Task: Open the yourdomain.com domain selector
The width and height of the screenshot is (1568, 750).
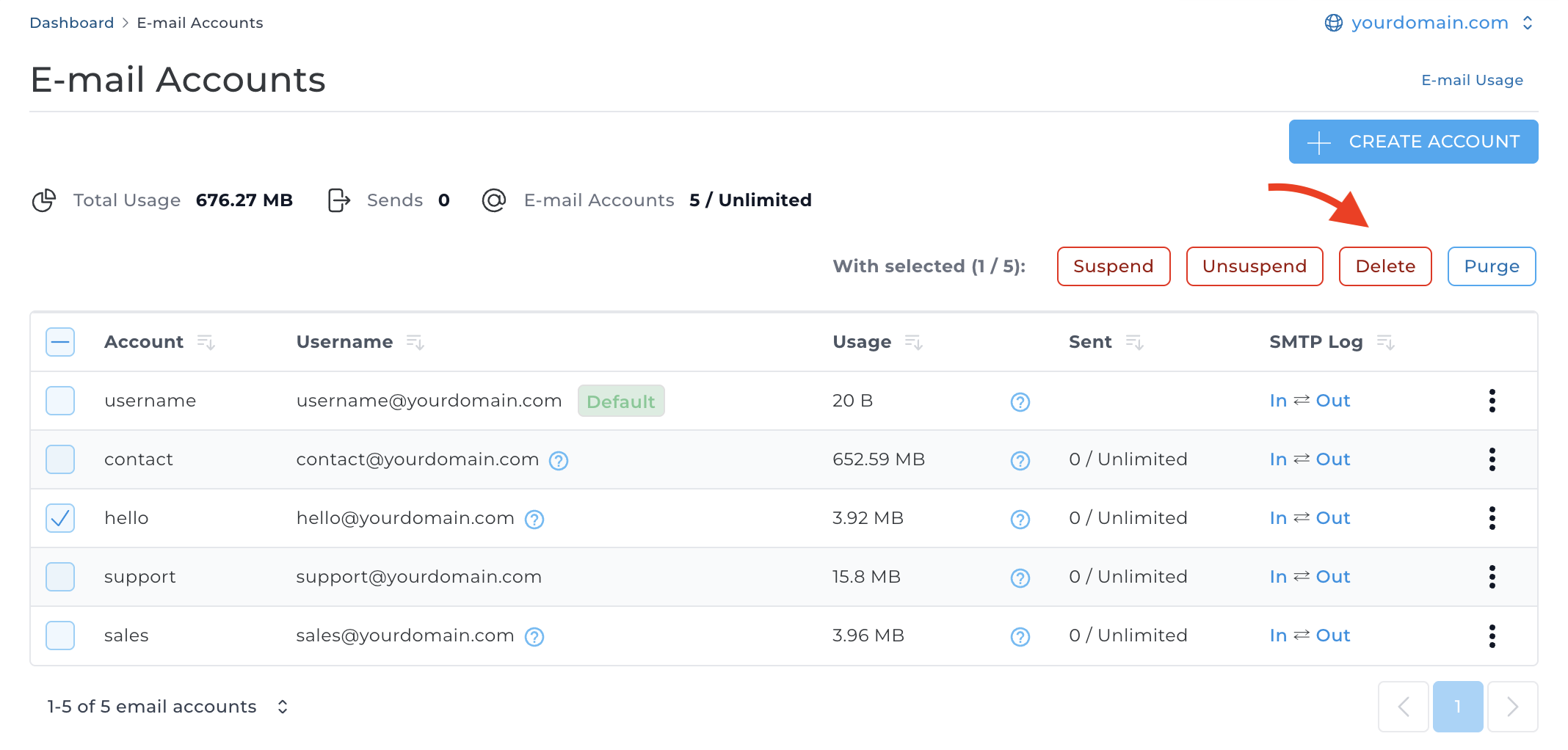Action: point(1429,23)
